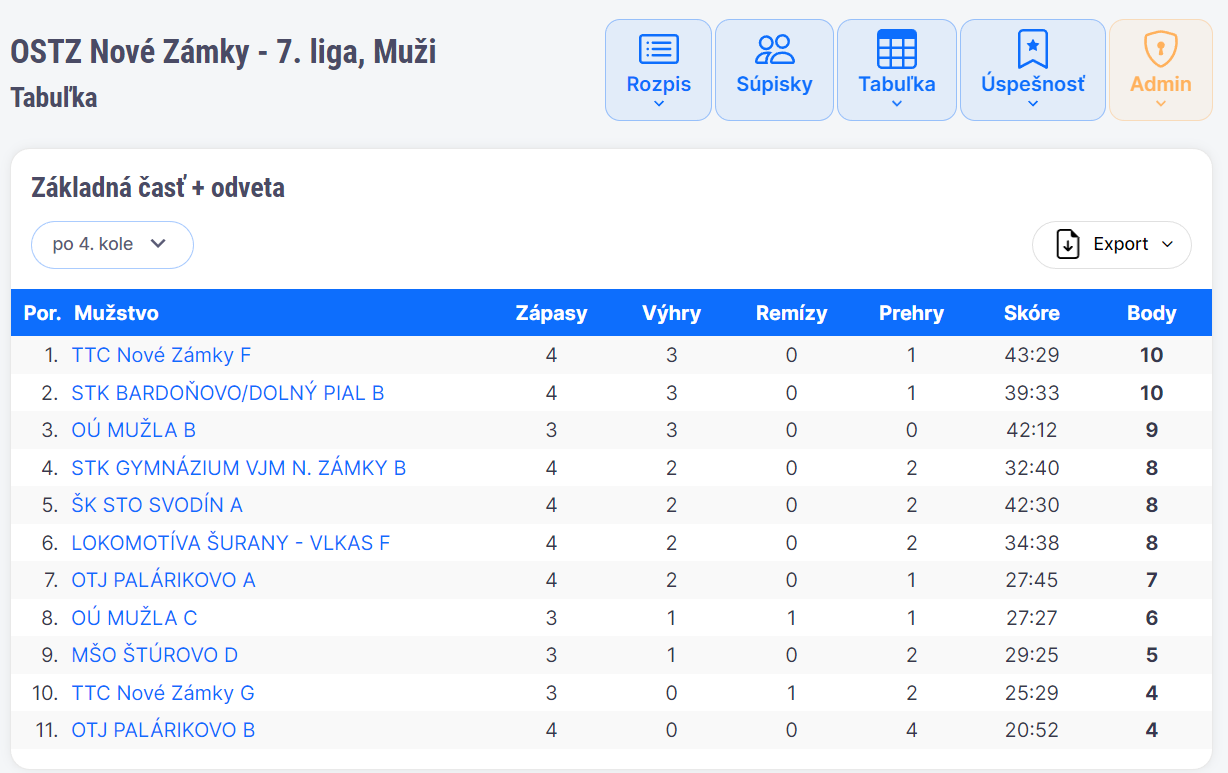1228x773 pixels.
Task: Expand the chevron under Tabuľka
Action: (x=897, y=103)
